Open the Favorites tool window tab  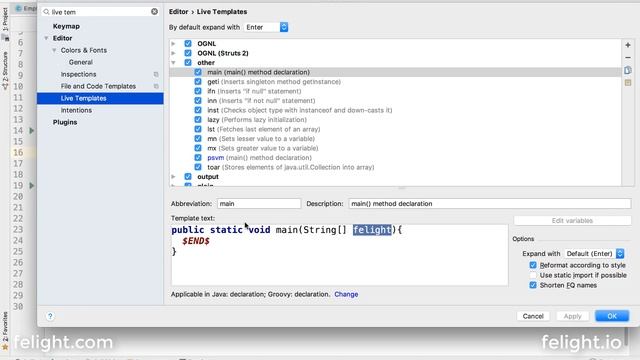[x=5, y=330]
